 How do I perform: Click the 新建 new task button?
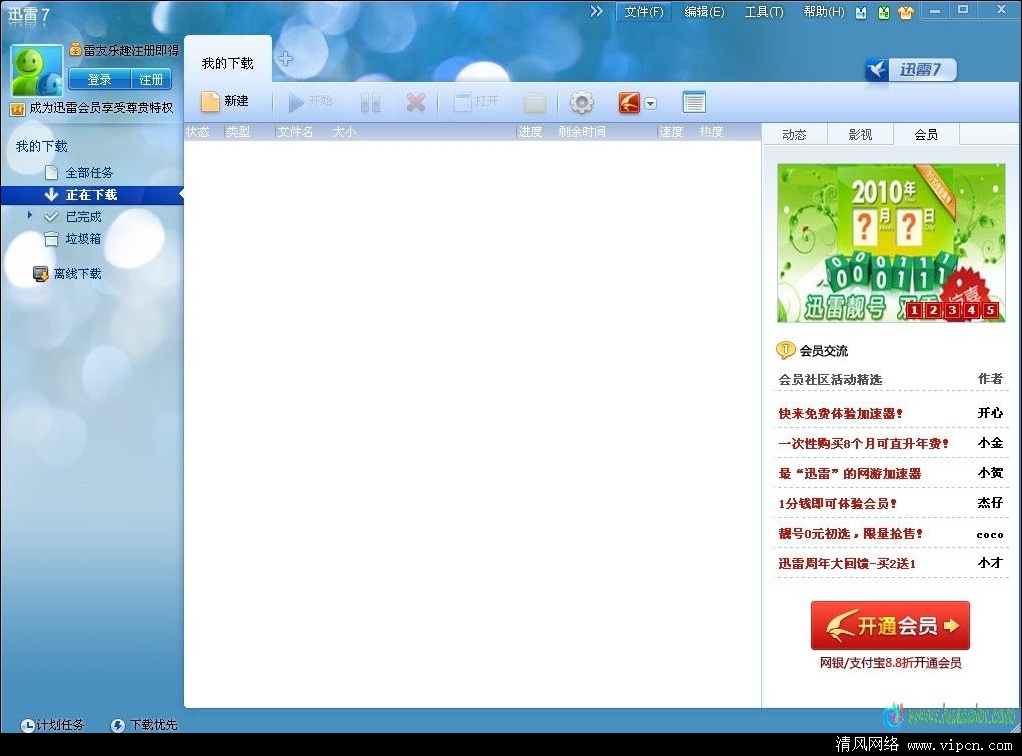[x=225, y=101]
